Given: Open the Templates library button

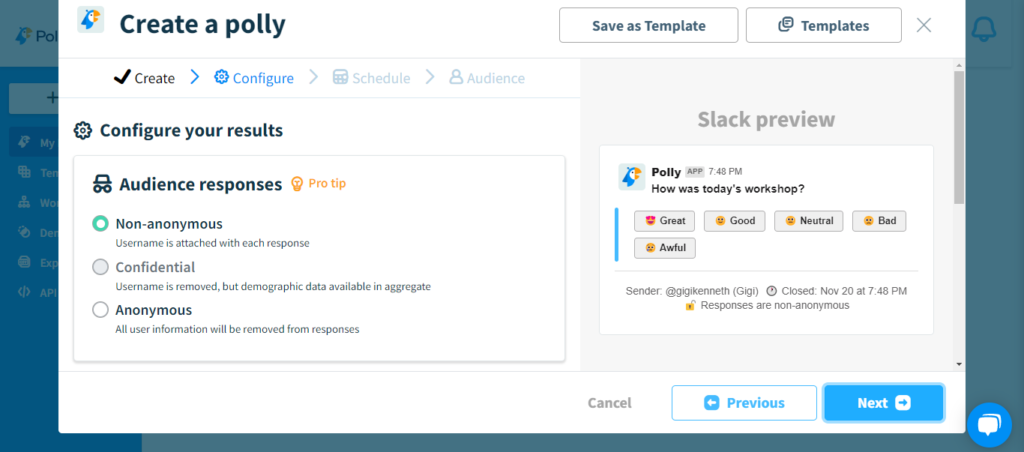Looking at the screenshot, I should [x=824, y=25].
